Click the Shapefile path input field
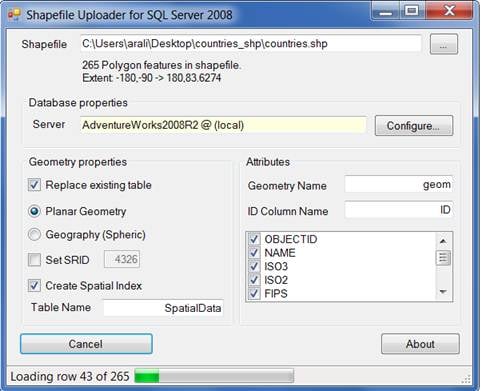 tap(250, 44)
